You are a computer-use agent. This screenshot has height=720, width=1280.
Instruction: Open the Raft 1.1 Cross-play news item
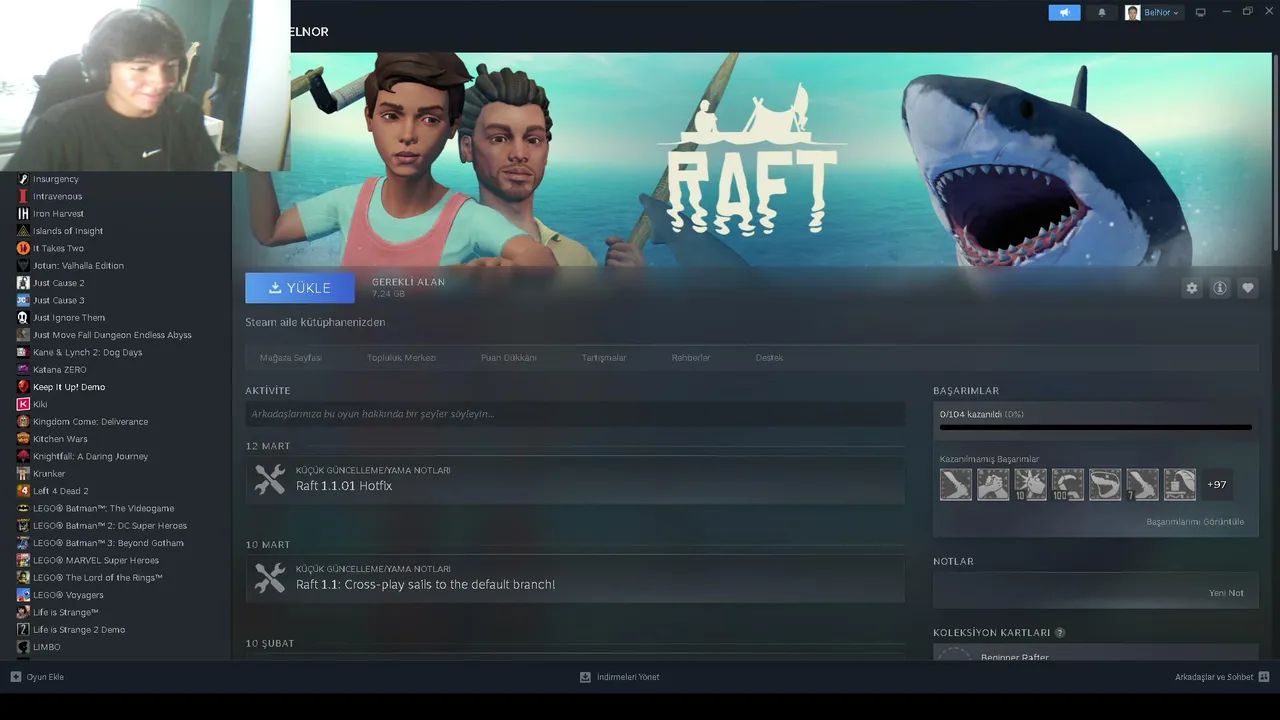pos(575,578)
